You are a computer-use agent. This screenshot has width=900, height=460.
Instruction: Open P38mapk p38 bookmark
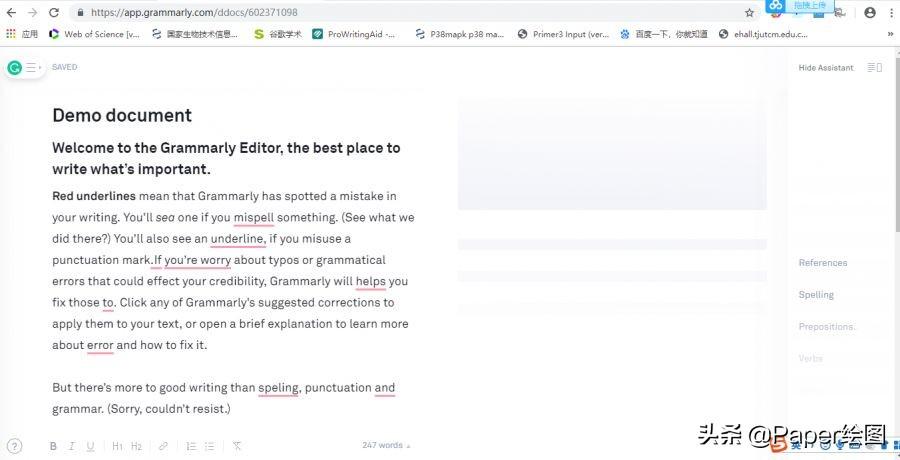(459, 34)
